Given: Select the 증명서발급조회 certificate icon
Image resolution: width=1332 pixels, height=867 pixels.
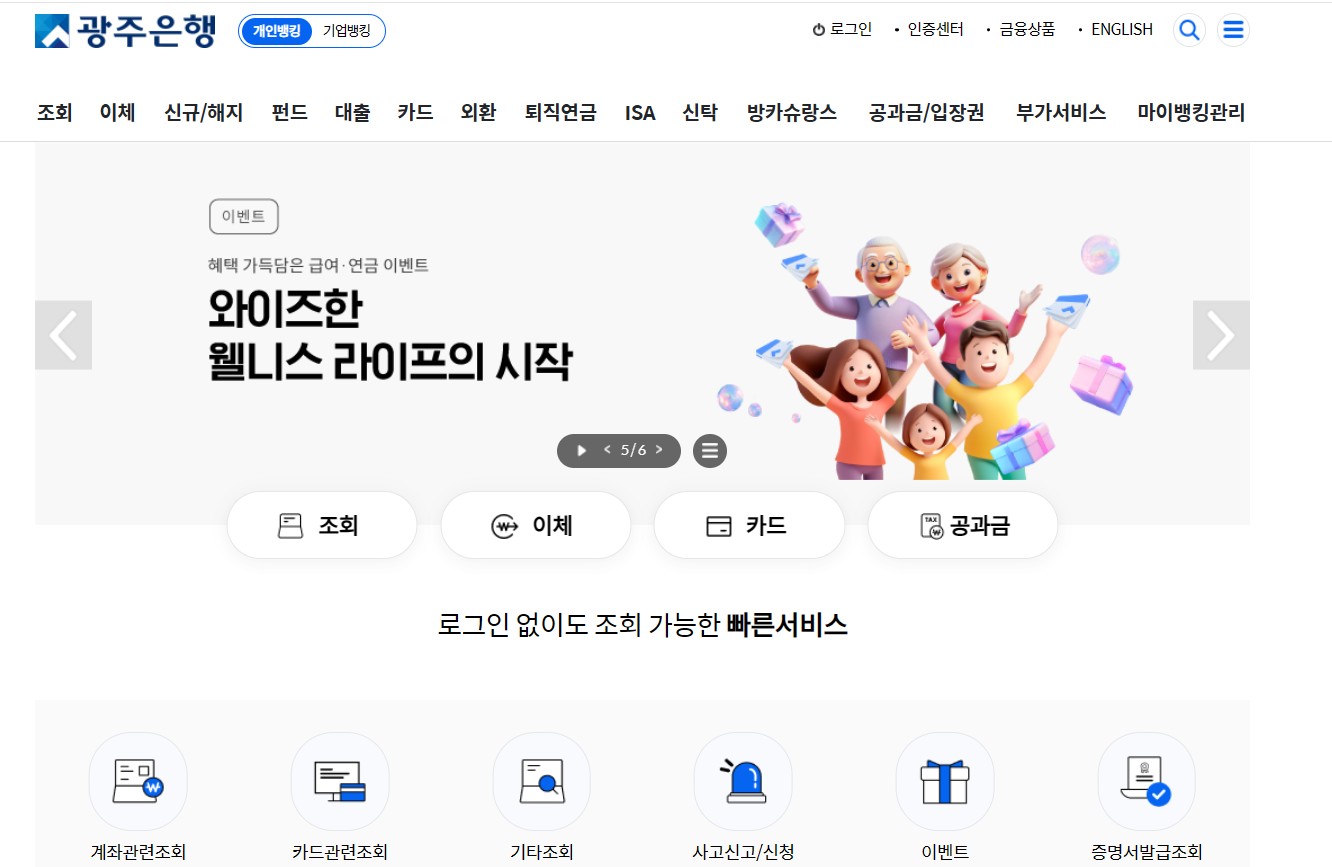Looking at the screenshot, I should pos(1146,782).
